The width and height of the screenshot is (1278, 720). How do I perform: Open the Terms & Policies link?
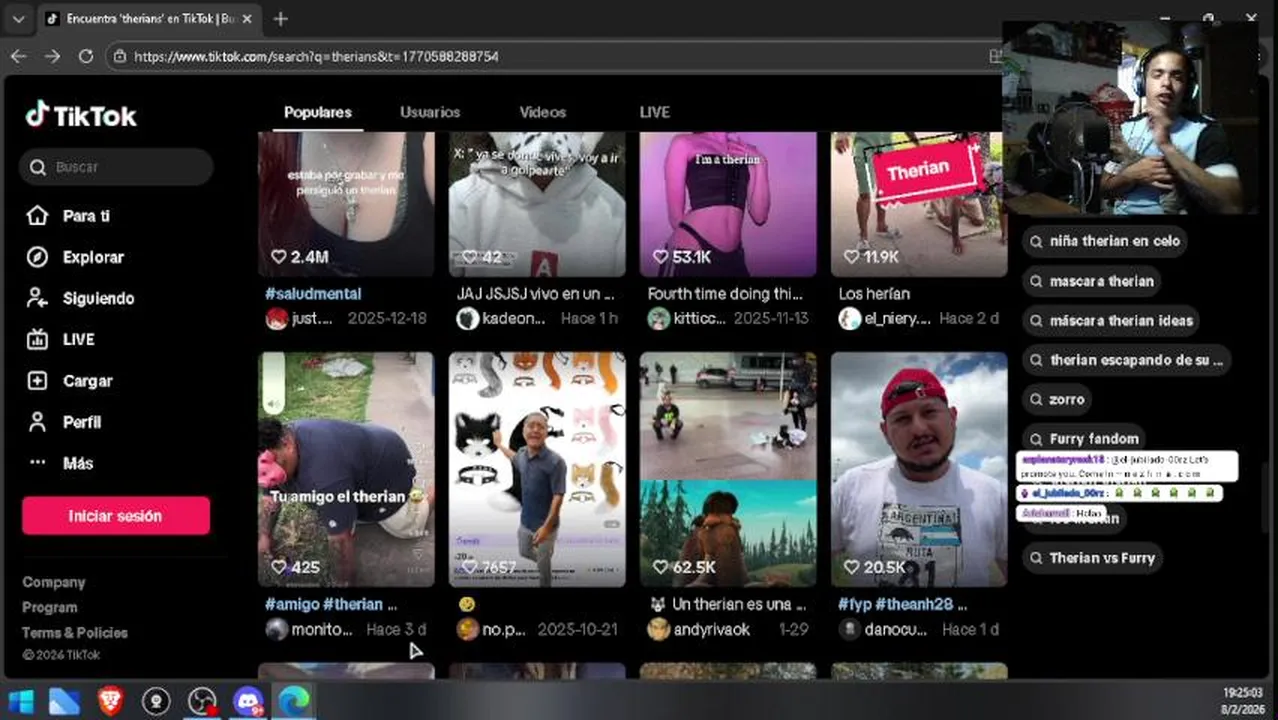[x=75, y=632]
